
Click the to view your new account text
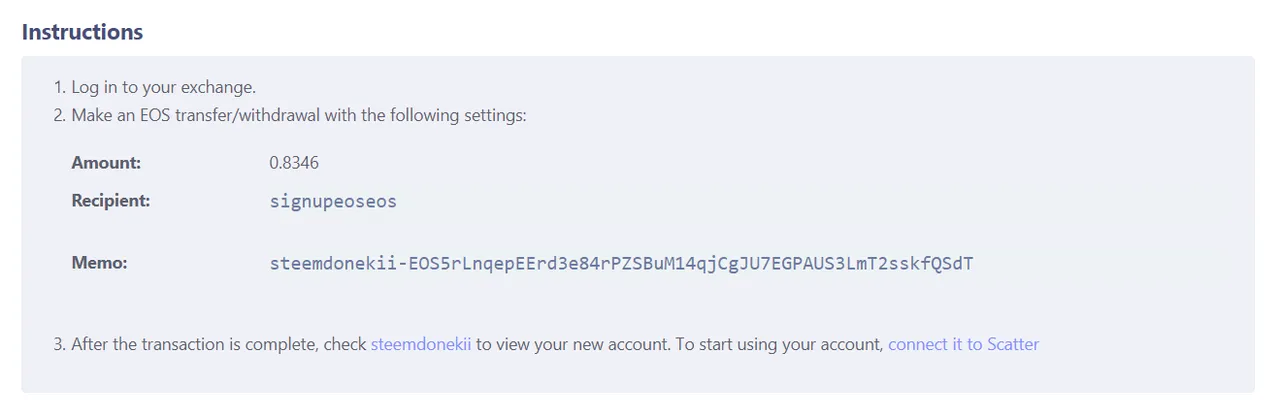point(572,344)
